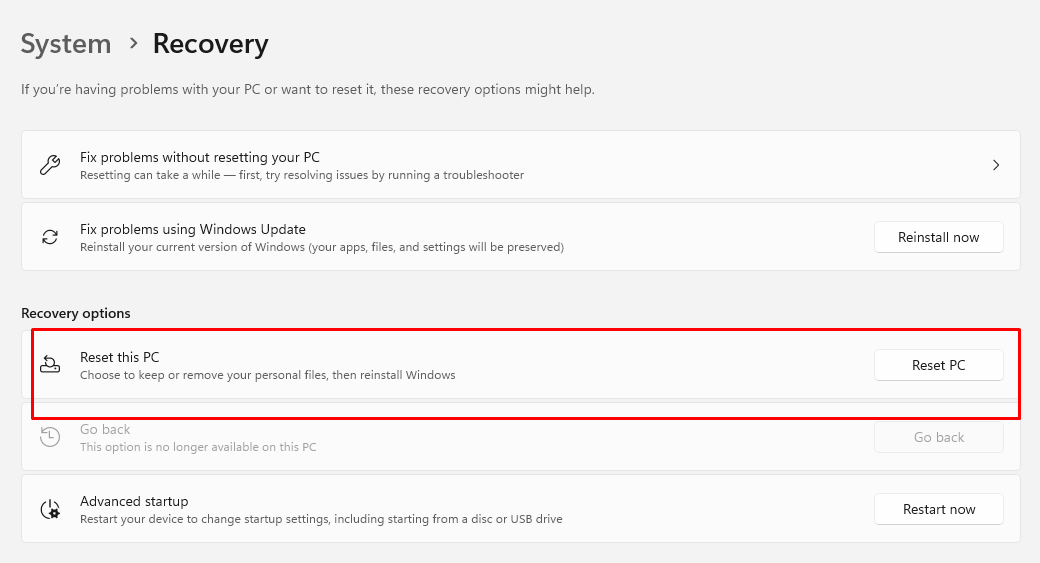Viewport: 1040px width, 563px height.
Task: Click the Reset this PC icon
Action: point(50,365)
